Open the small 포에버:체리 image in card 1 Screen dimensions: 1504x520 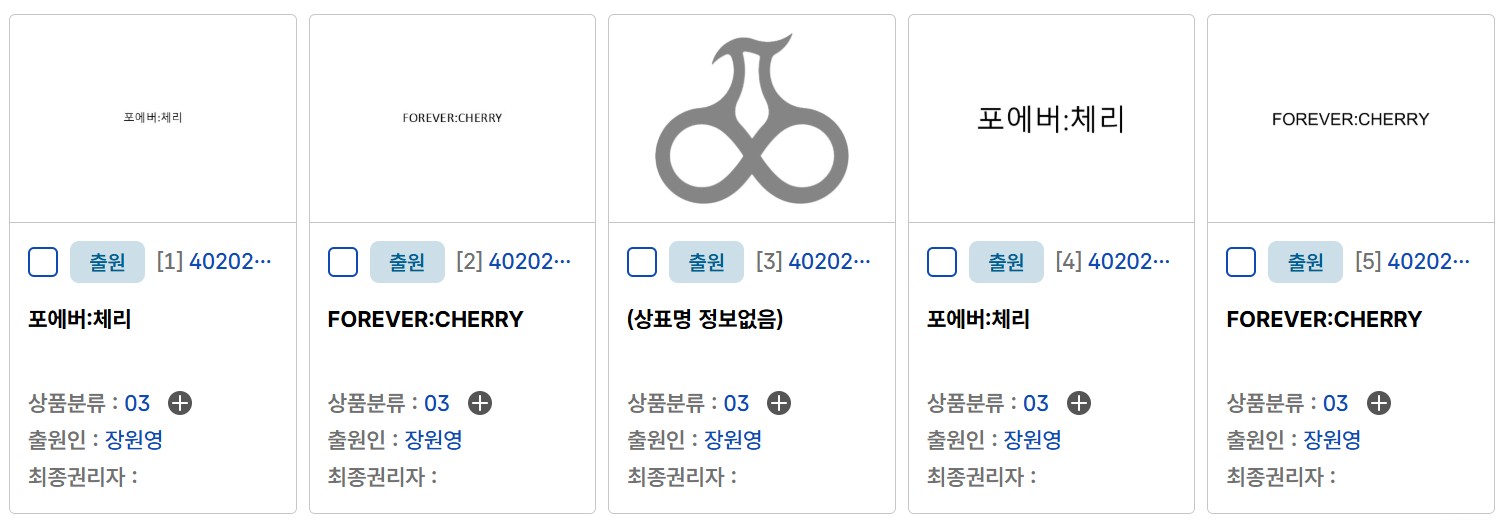(x=153, y=117)
